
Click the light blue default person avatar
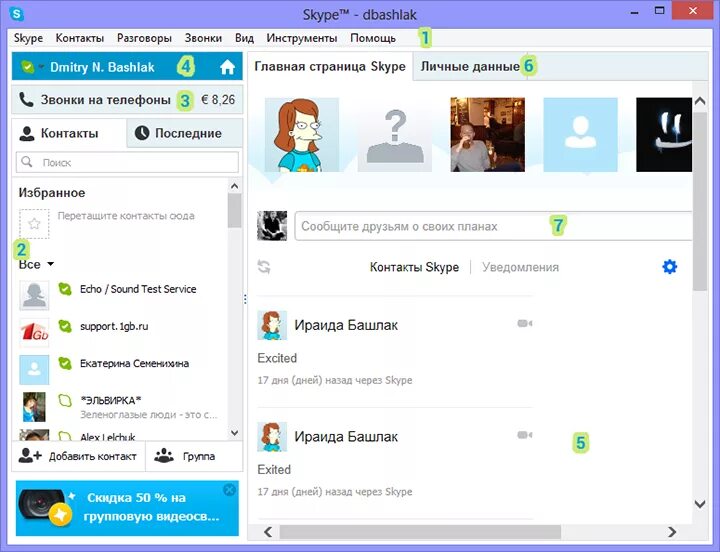tap(580, 135)
